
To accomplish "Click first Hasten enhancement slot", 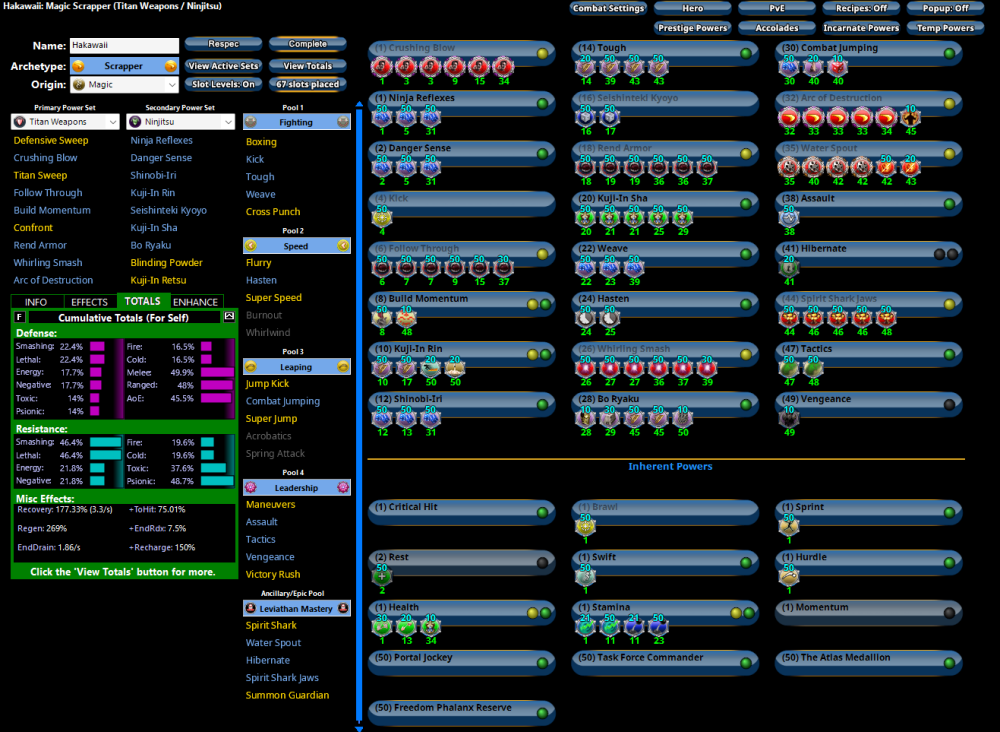I will pyautogui.click(x=585, y=318).
